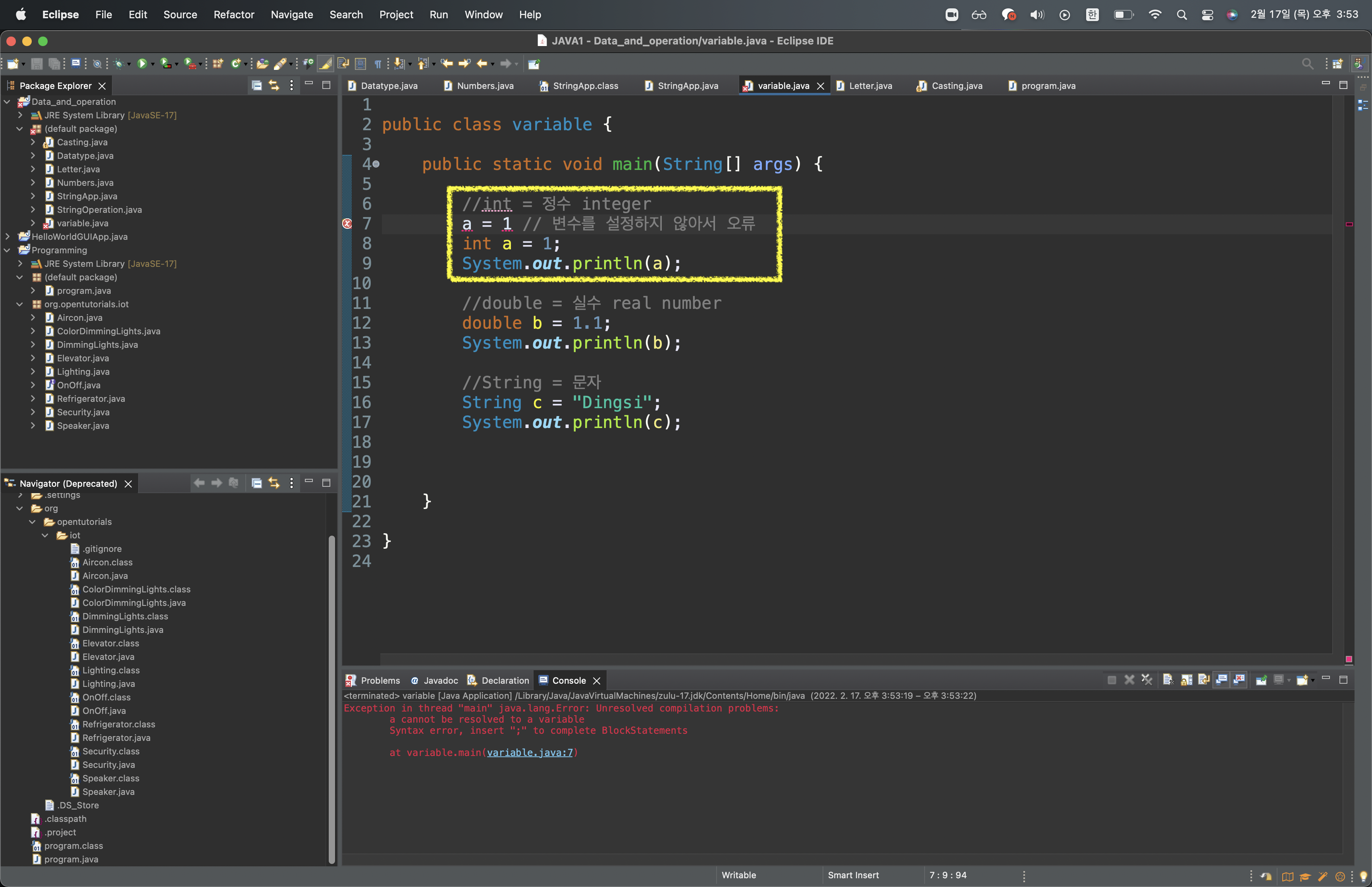The image size is (1372, 887).
Task: Toggle Scroll Lock in Console toolbar
Action: tap(1186, 680)
